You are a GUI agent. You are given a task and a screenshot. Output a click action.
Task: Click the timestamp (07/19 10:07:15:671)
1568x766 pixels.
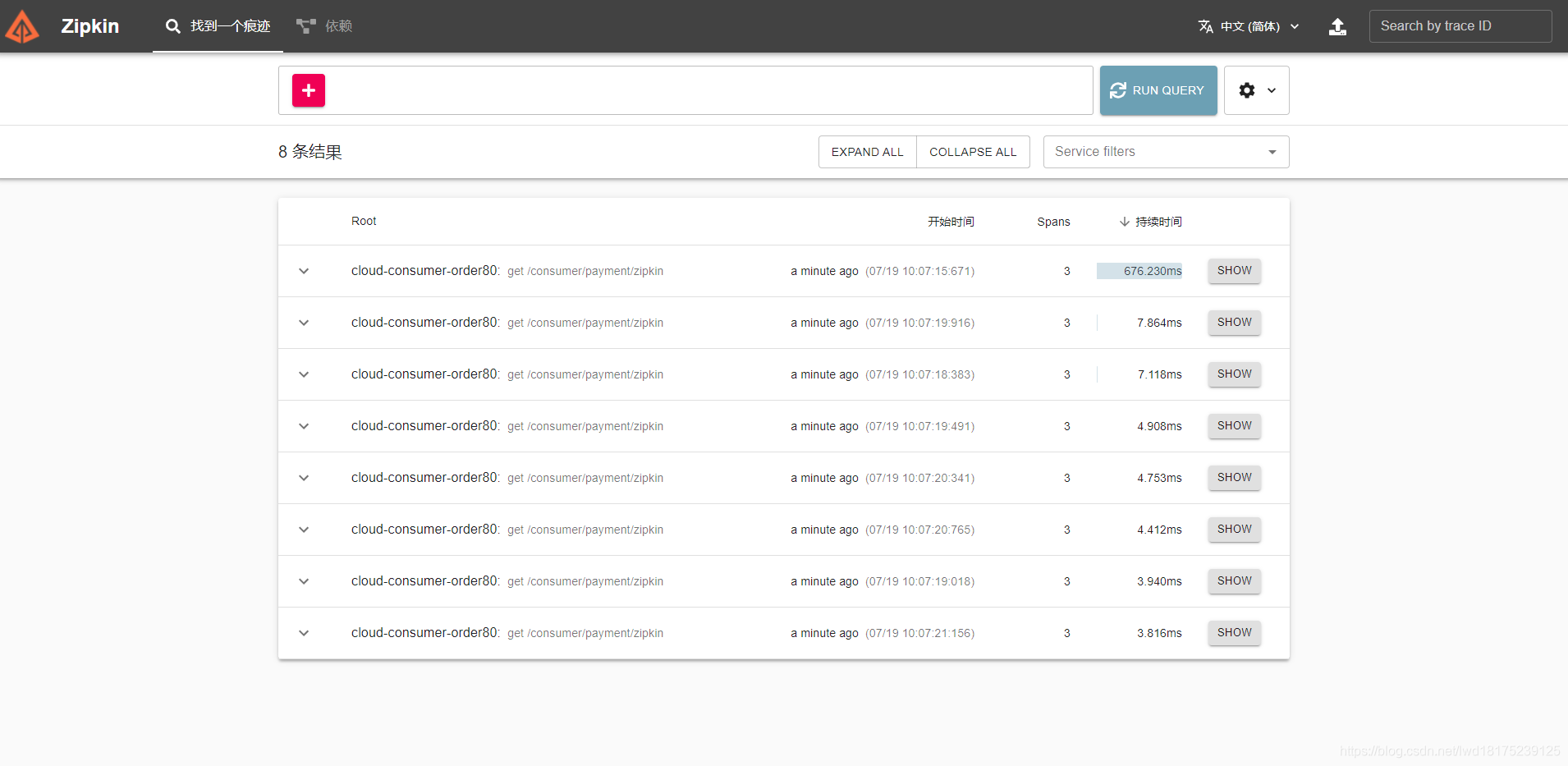(x=920, y=271)
